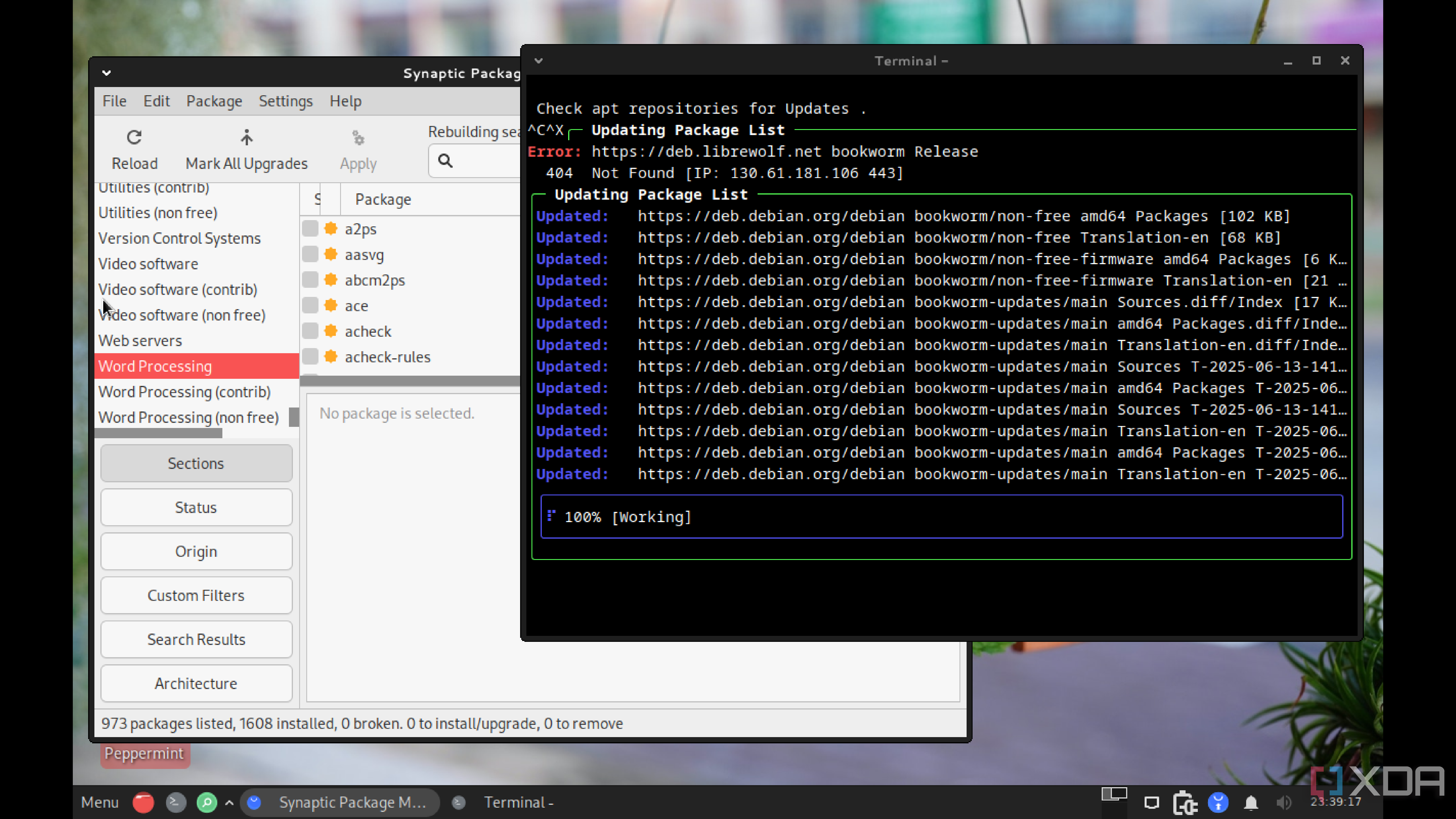1456x819 pixels.
Task: Click the volume speaker tray icon
Action: [1284, 803]
